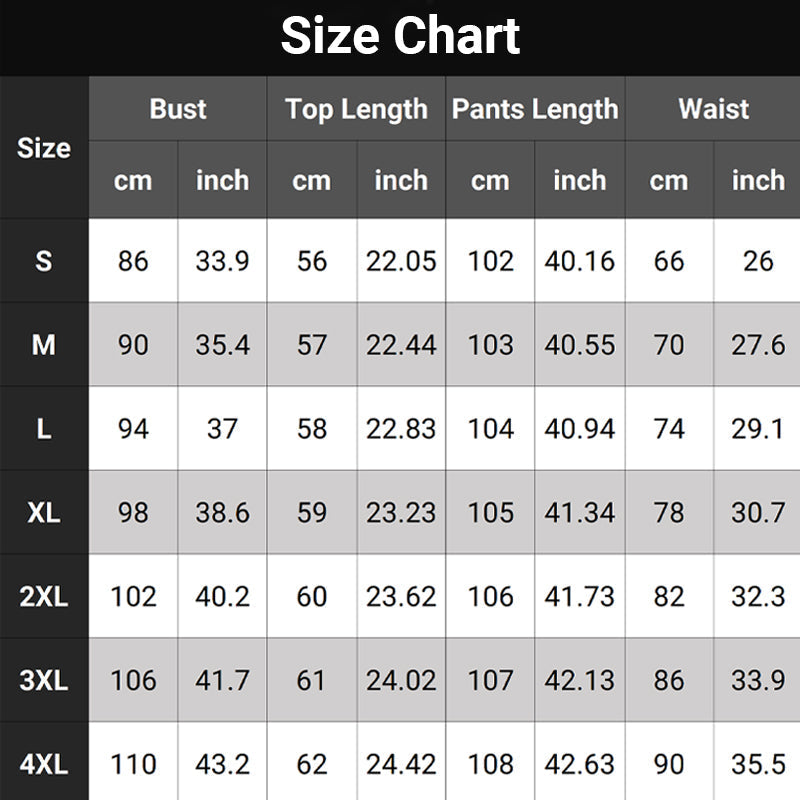Click the 35.5 waist inch cell
Viewport: 800px width, 800px height.
pyautogui.click(x=758, y=765)
